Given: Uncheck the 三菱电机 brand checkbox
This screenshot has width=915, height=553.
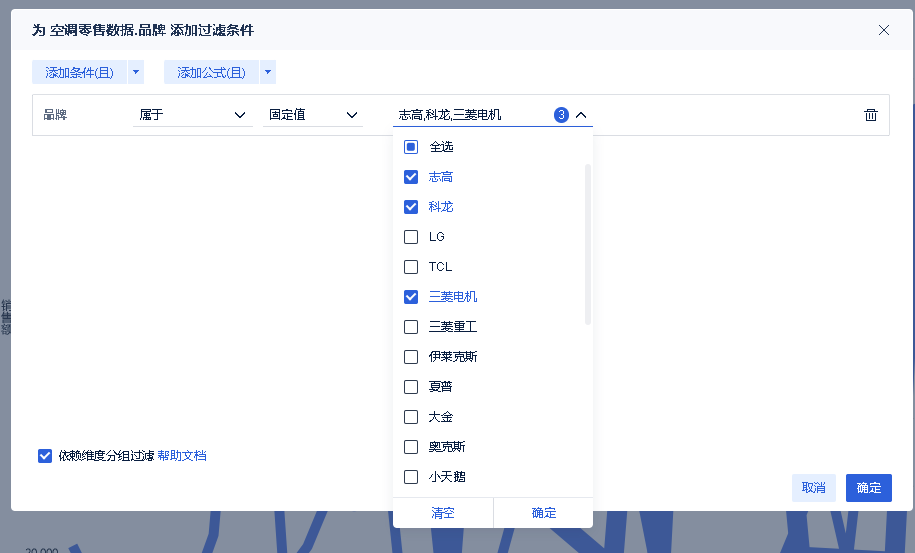Looking at the screenshot, I should point(411,297).
